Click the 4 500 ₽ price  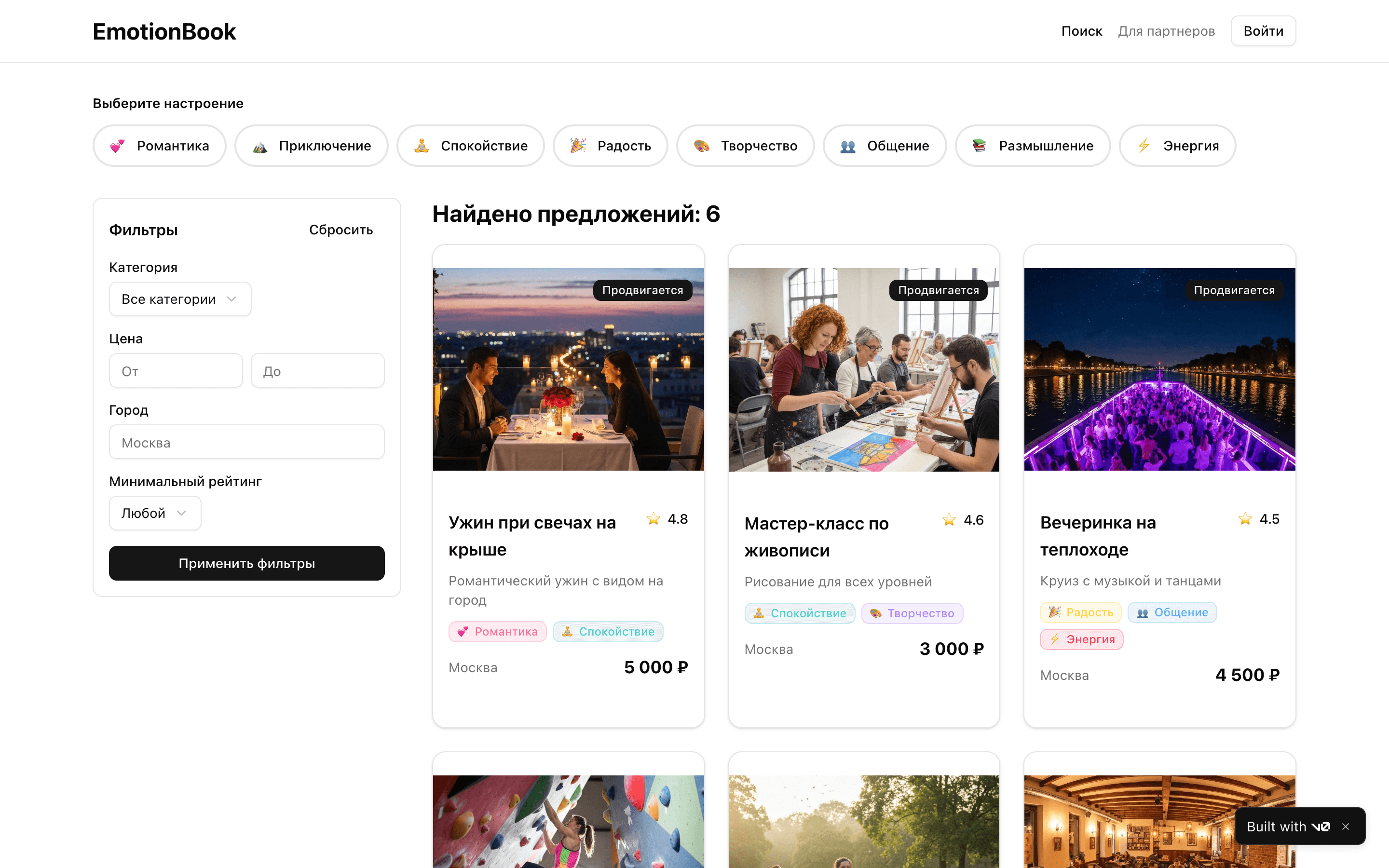tap(1247, 675)
